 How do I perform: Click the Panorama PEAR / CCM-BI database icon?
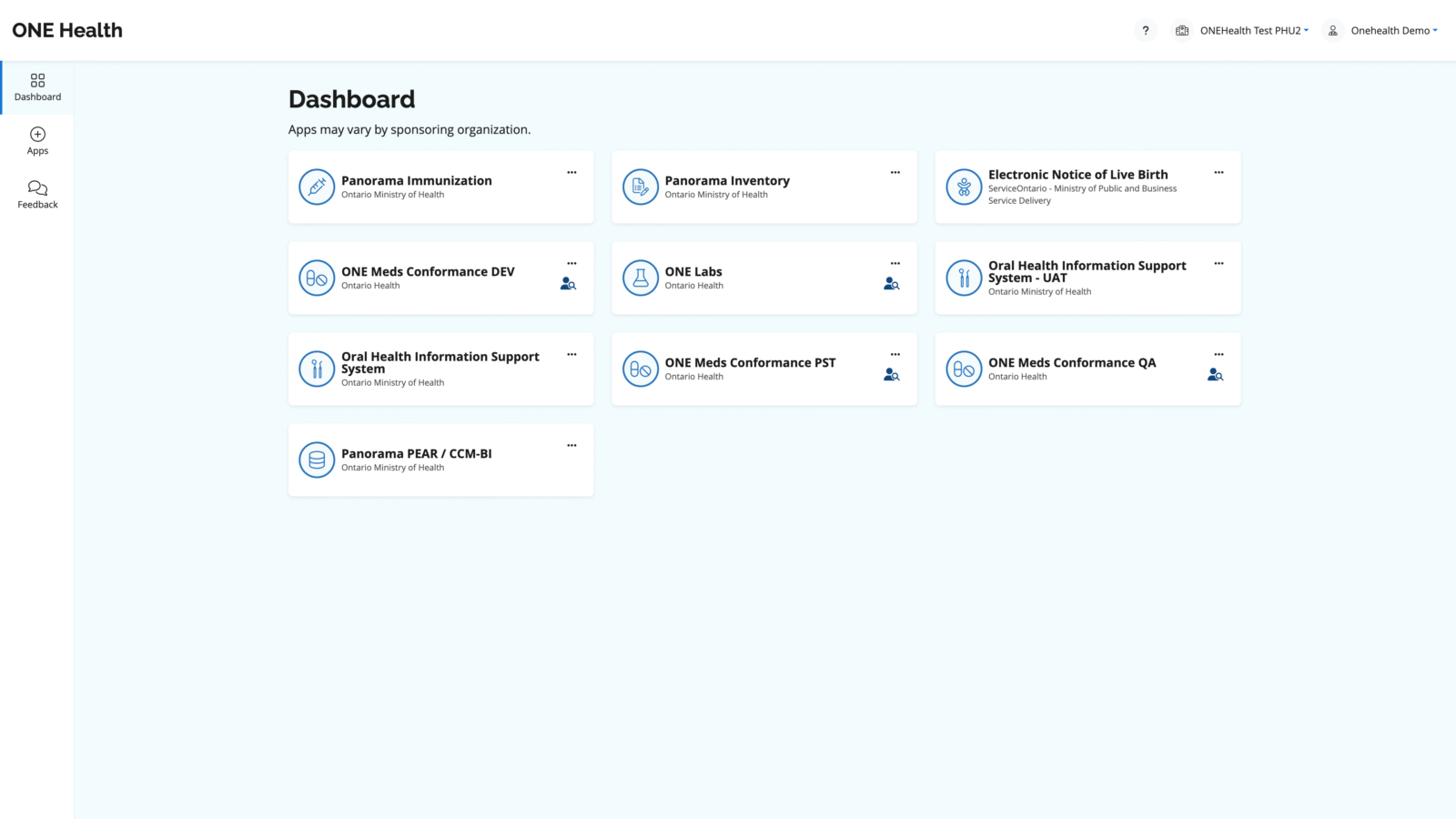coord(317,460)
